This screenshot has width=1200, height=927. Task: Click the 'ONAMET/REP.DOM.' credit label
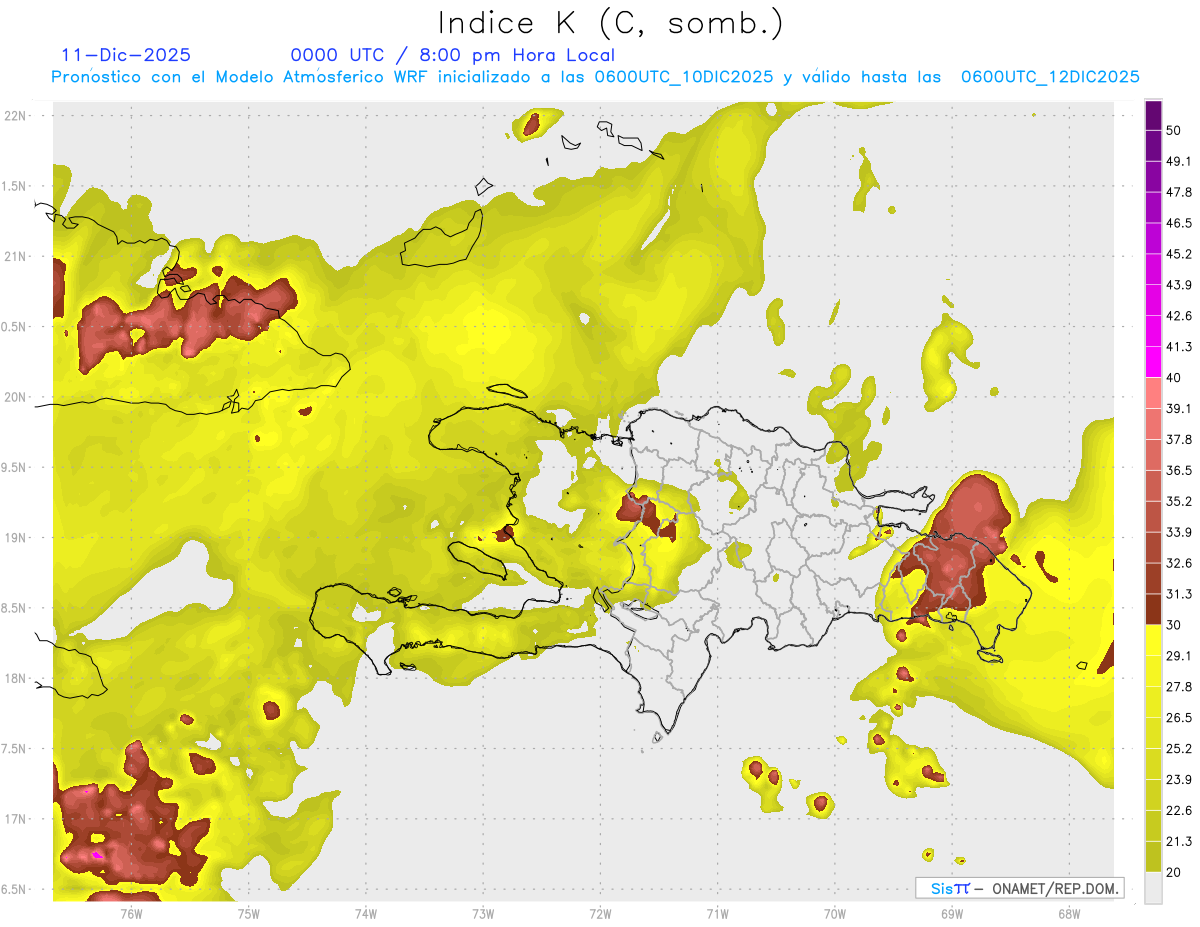(1053, 888)
